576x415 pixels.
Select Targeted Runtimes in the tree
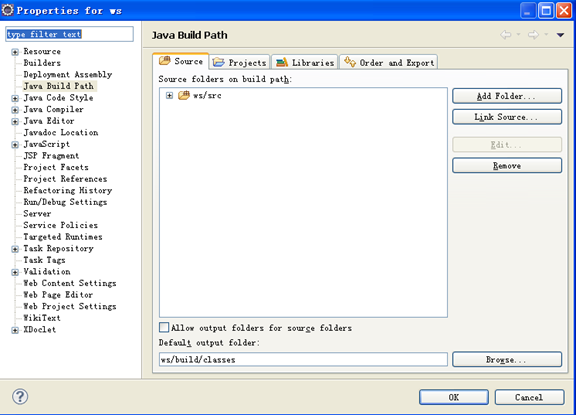coord(63,237)
